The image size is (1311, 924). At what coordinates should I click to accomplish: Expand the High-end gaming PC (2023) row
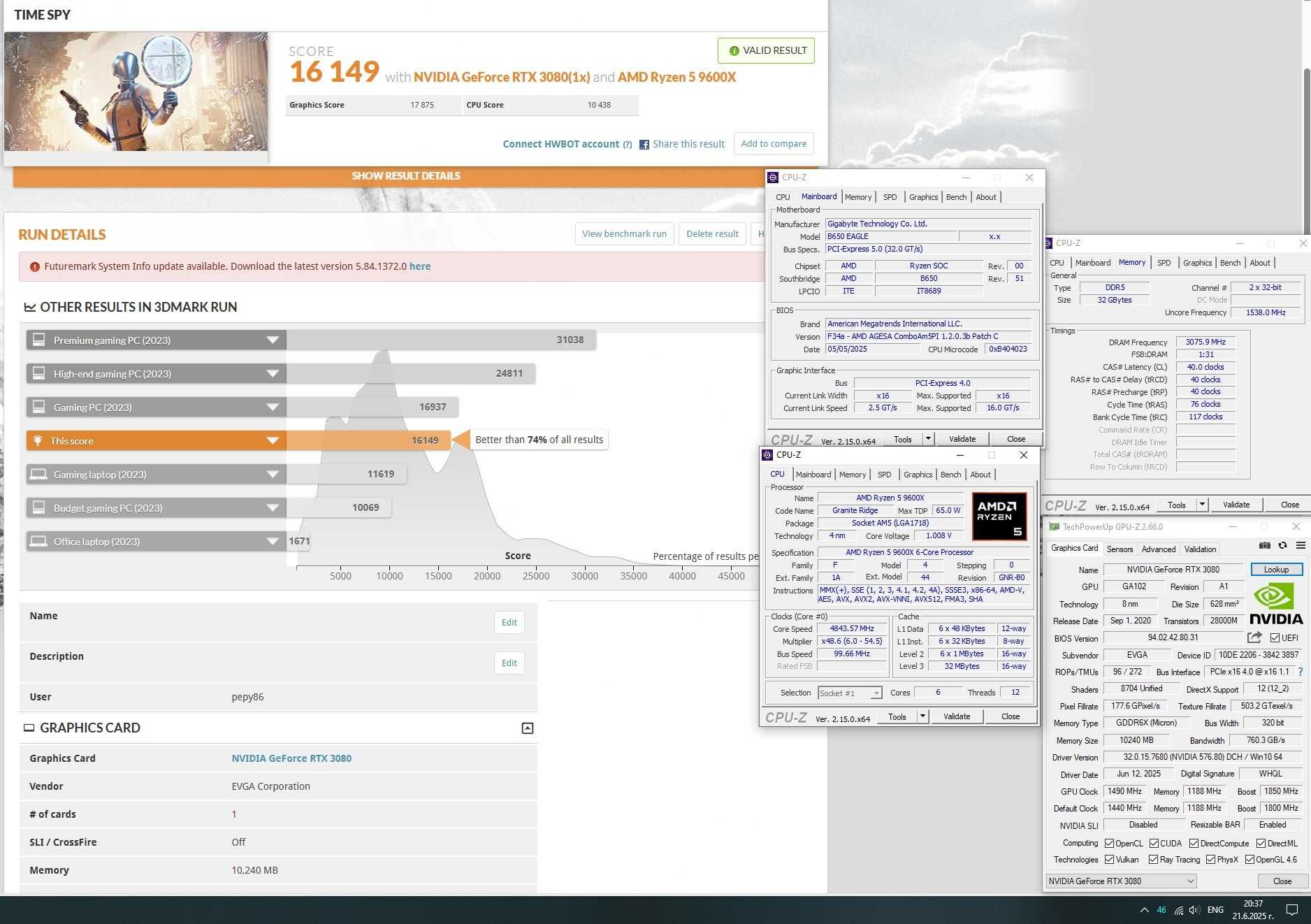(273, 374)
